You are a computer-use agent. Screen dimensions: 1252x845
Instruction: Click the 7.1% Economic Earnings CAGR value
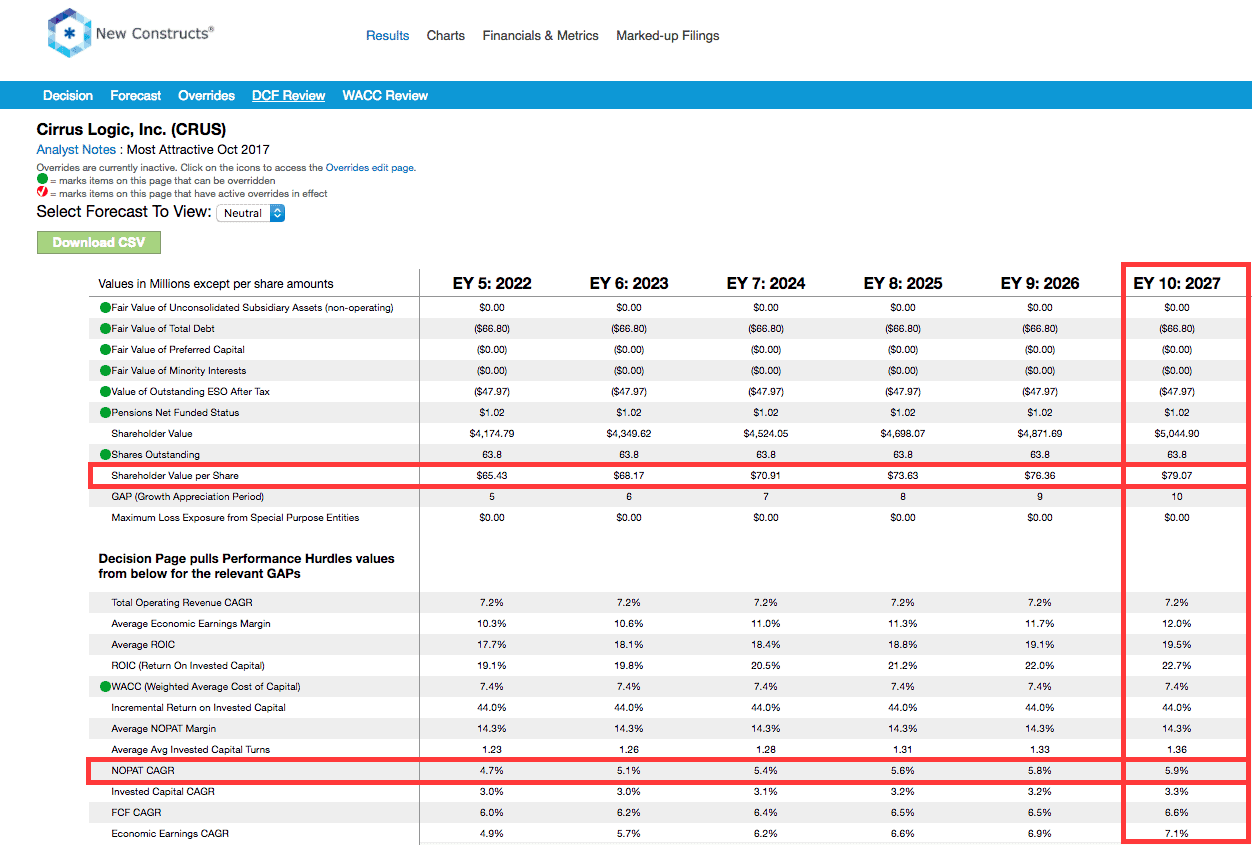(x=1176, y=834)
